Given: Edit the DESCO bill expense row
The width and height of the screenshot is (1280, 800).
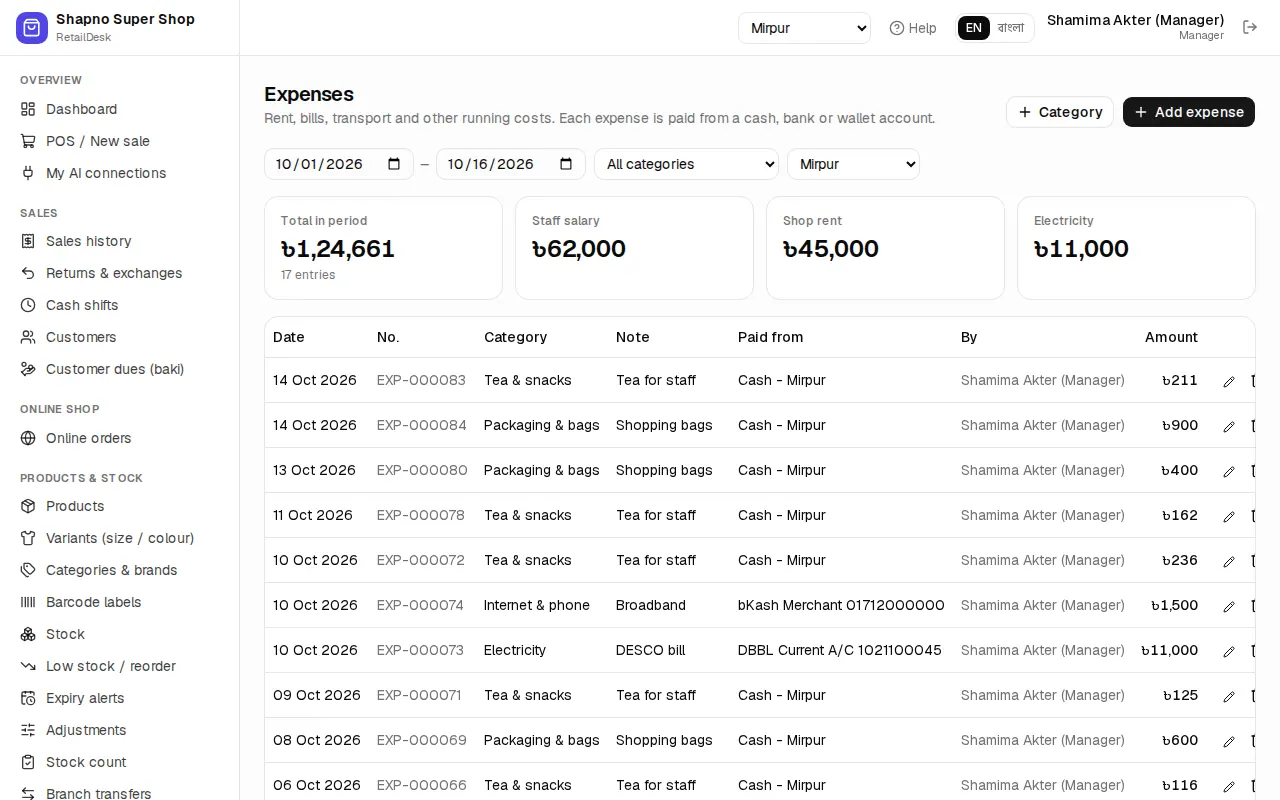Looking at the screenshot, I should 1229,651.
